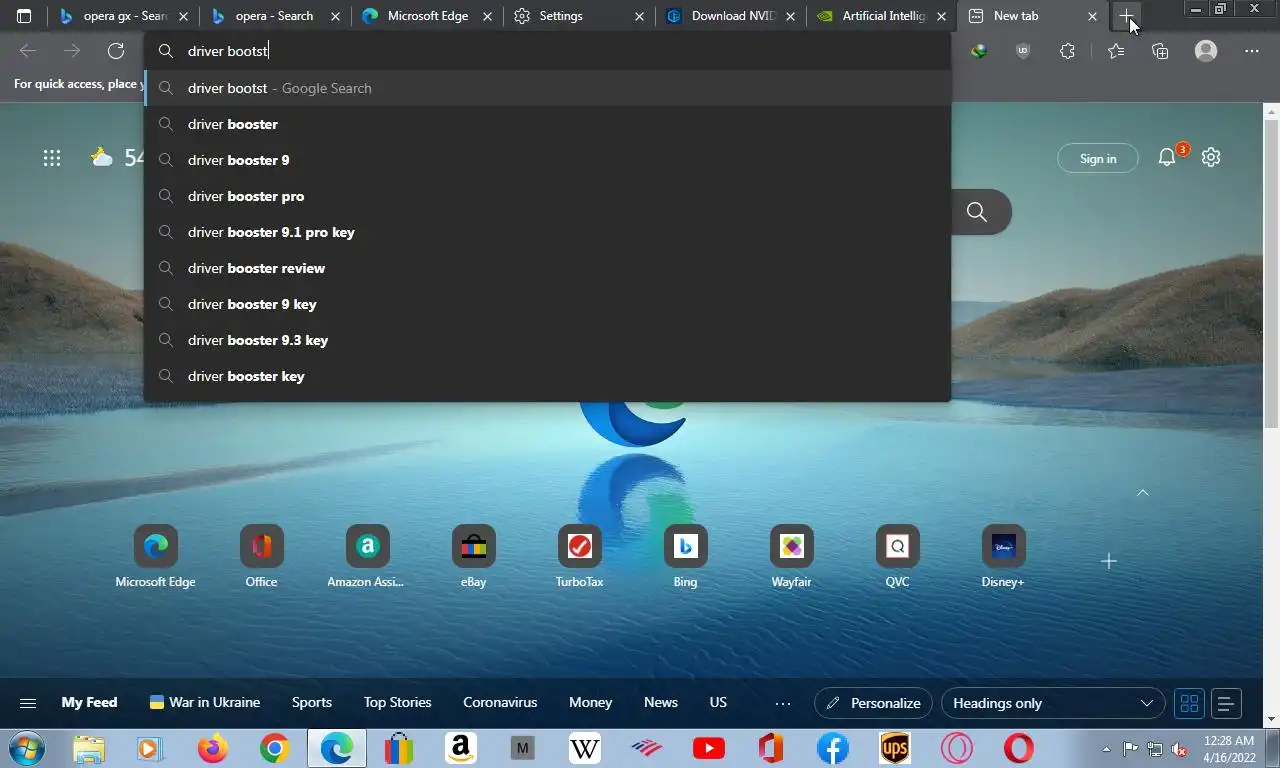This screenshot has height=768, width=1280.
Task: Switch to the Microsoft Edge tab
Action: pyautogui.click(x=427, y=16)
